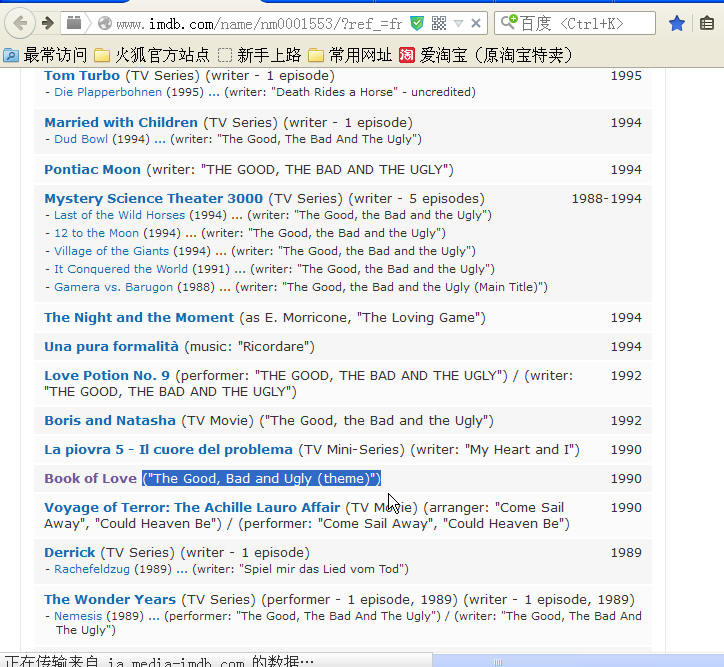Open the Tom Turbo link
The image size is (724, 667).
pos(82,76)
